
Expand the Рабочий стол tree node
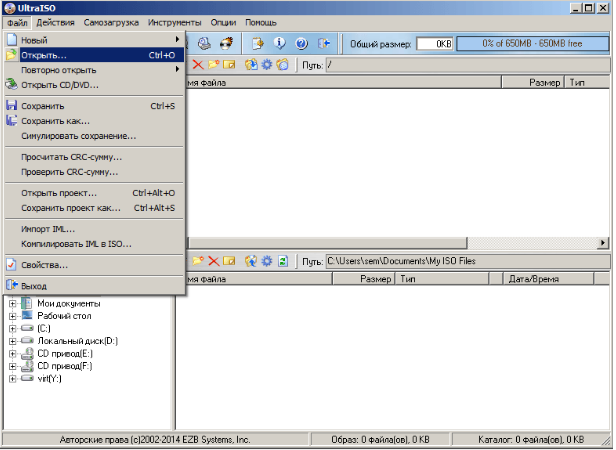click(13, 316)
